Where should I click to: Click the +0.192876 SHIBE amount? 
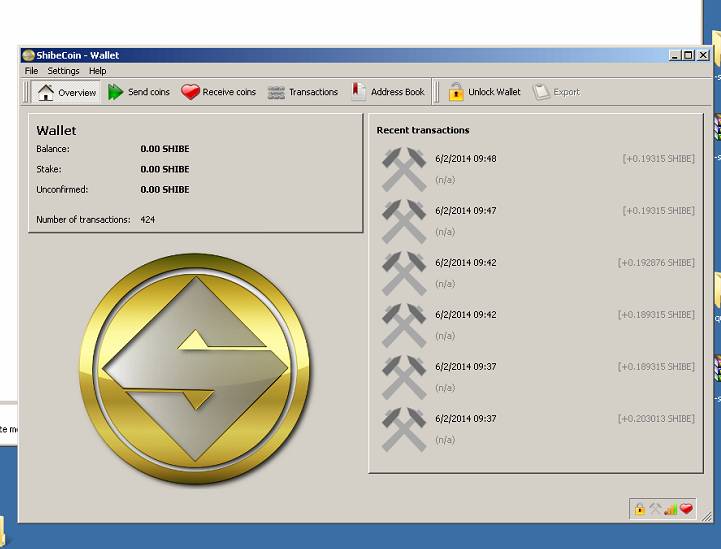pos(656,263)
